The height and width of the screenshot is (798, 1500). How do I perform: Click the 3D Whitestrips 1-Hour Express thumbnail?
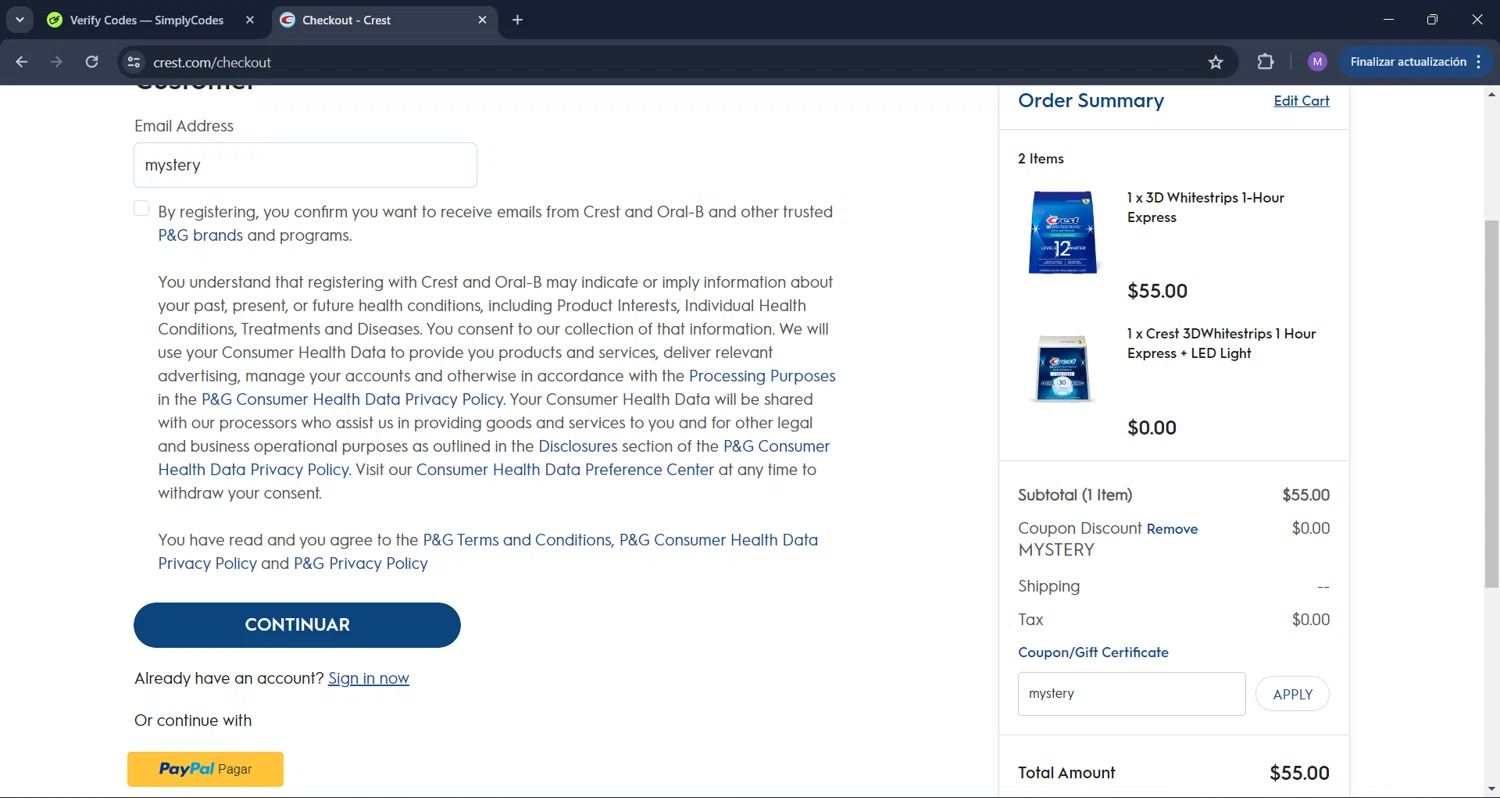[x=1063, y=231]
